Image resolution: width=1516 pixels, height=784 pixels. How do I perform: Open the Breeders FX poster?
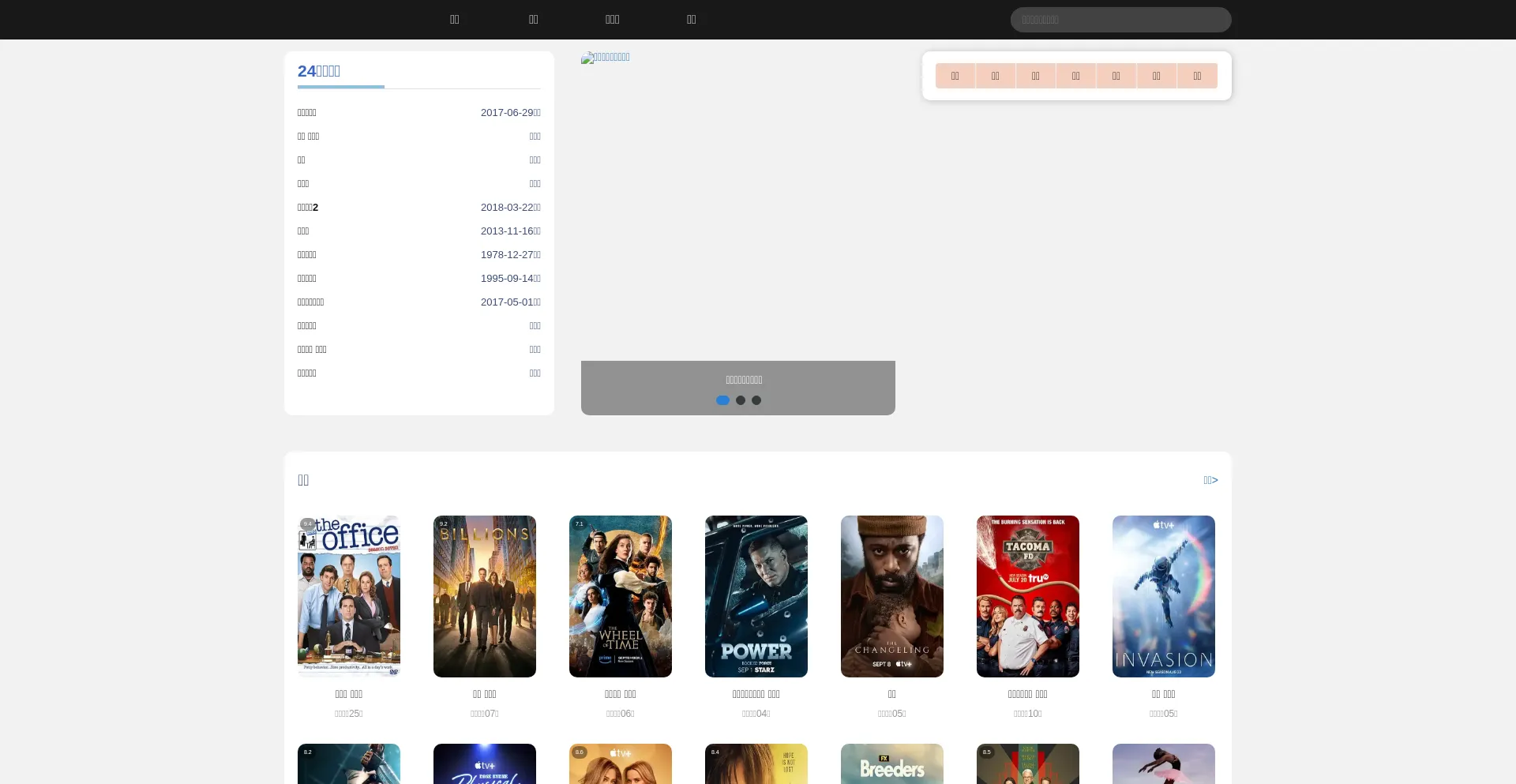tap(891, 763)
